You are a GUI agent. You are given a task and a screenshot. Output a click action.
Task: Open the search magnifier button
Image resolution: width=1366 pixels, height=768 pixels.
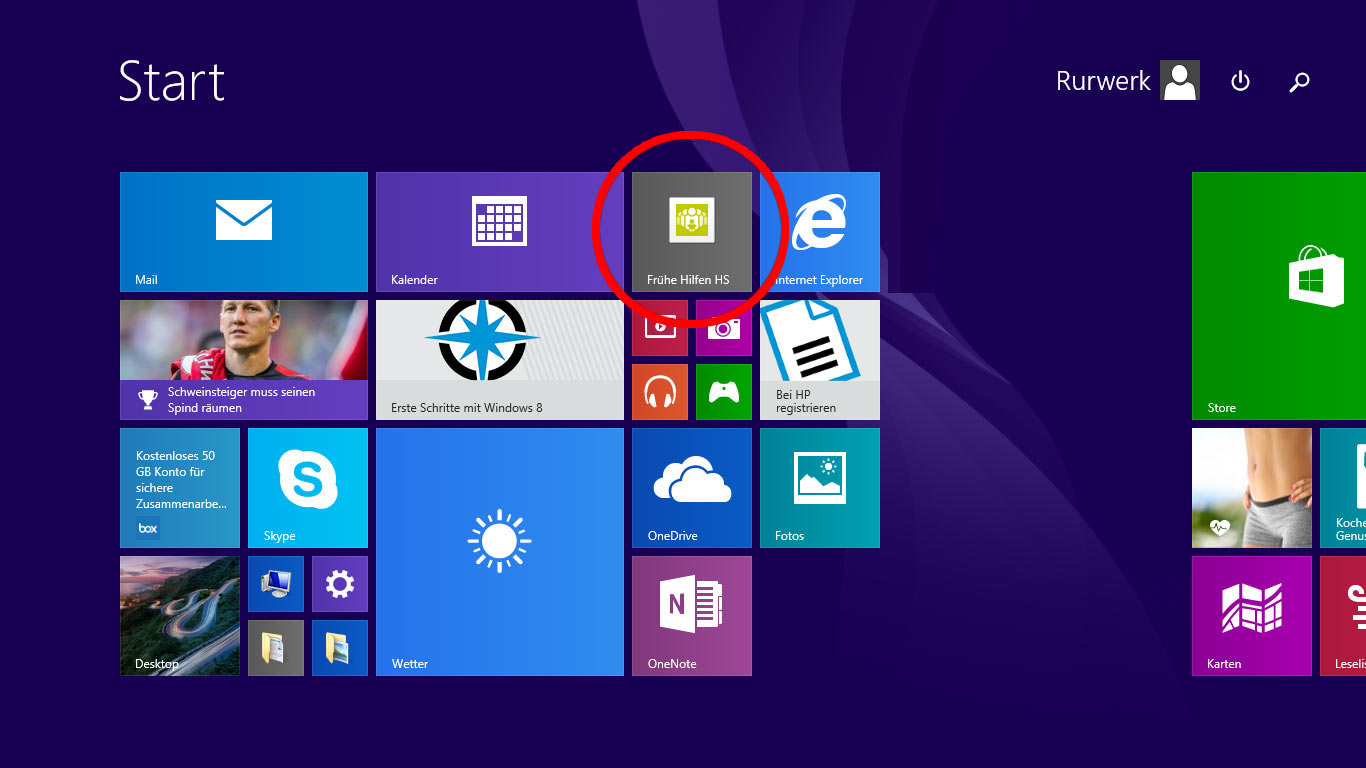coord(1300,82)
